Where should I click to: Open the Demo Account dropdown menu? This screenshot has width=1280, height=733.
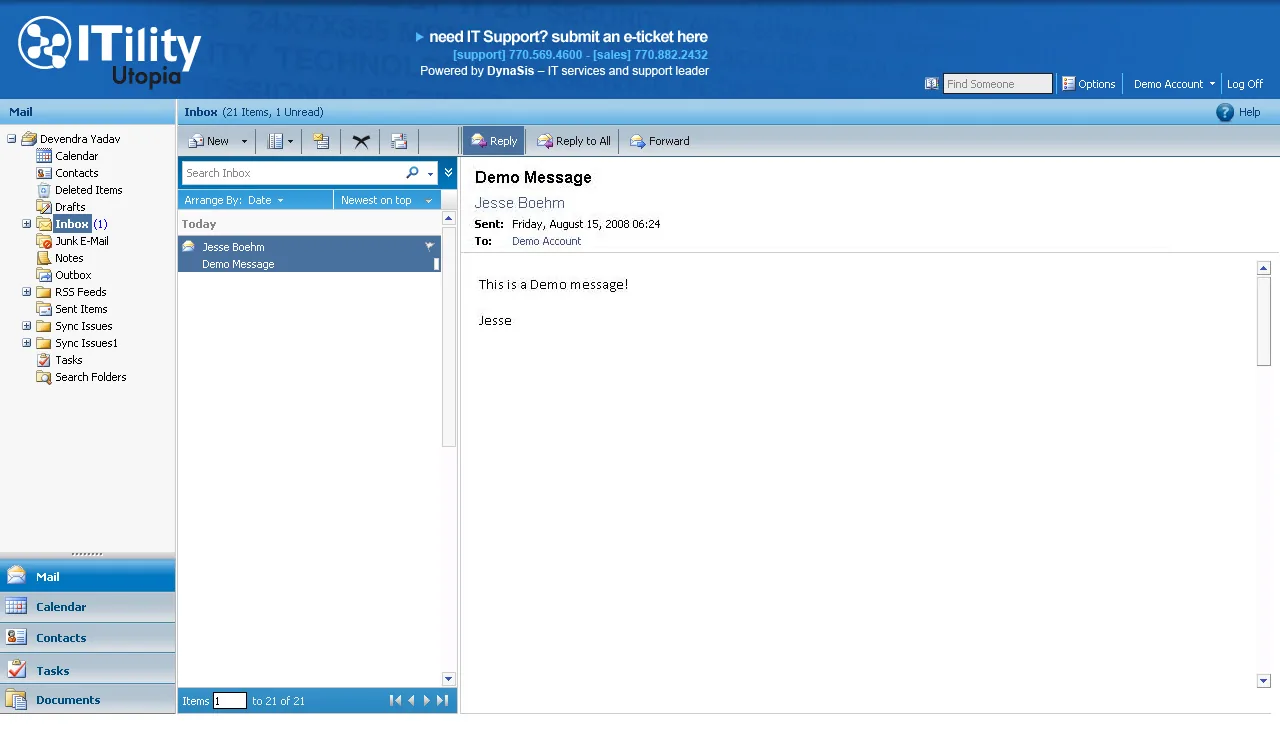(x=1174, y=84)
